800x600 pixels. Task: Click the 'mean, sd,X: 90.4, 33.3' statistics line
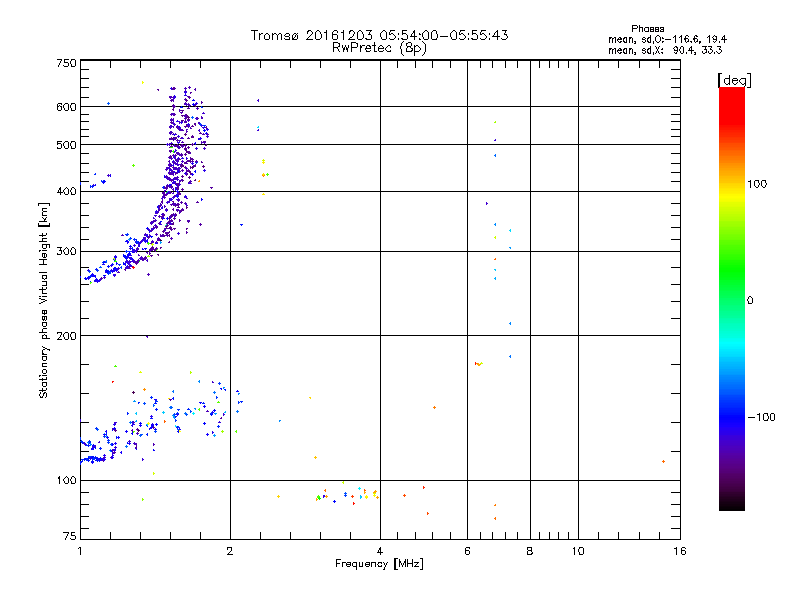(x=665, y=50)
